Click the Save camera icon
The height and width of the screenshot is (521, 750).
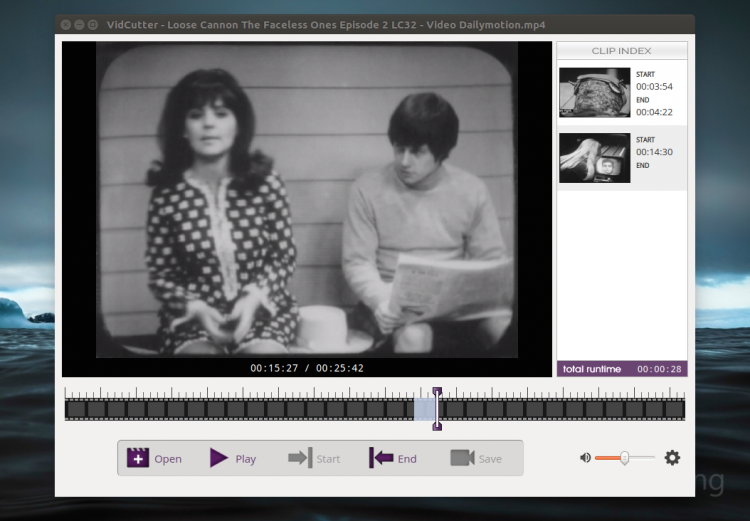pyautogui.click(x=462, y=458)
